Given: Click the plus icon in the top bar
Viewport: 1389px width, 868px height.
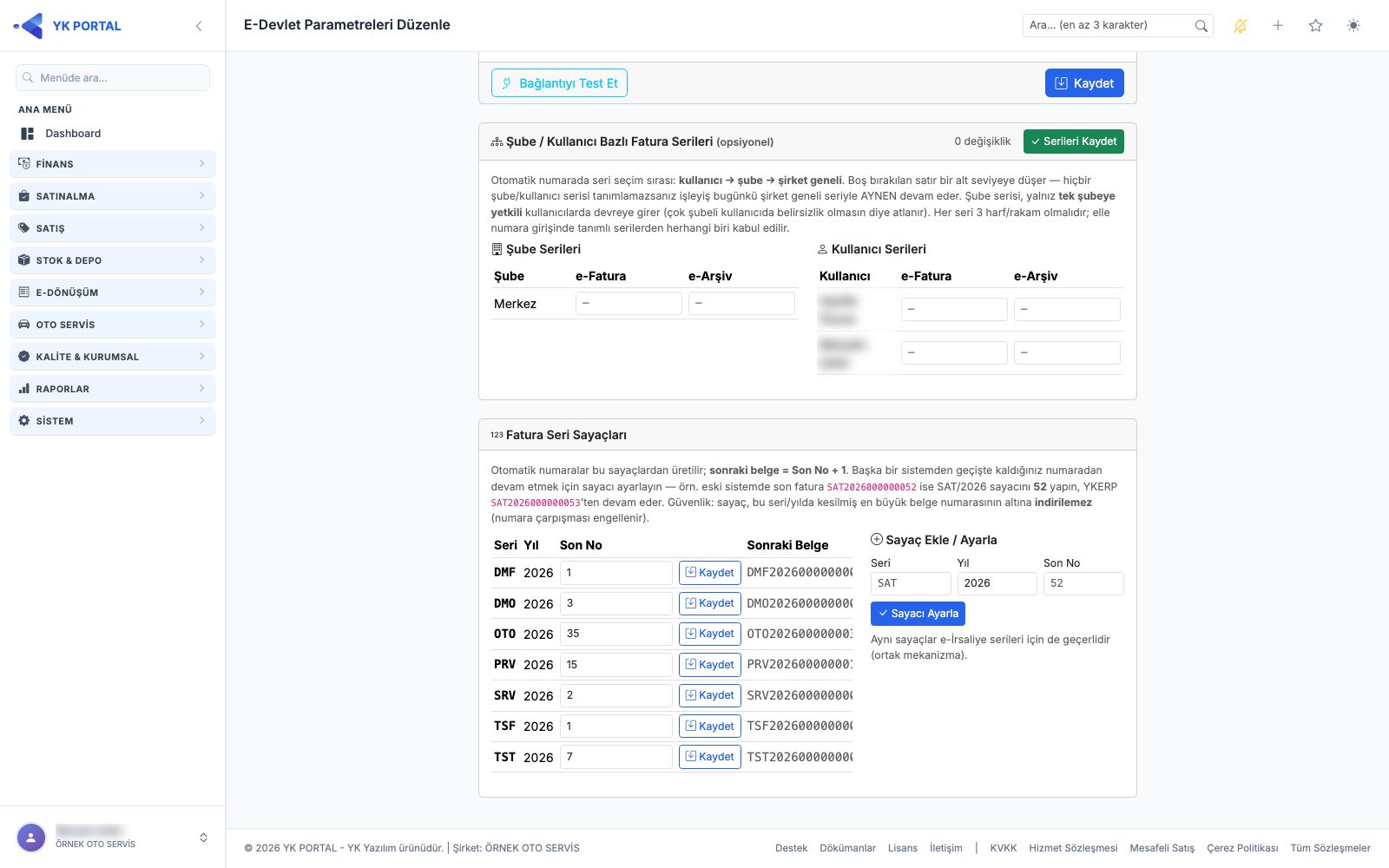Looking at the screenshot, I should pyautogui.click(x=1278, y=26).
